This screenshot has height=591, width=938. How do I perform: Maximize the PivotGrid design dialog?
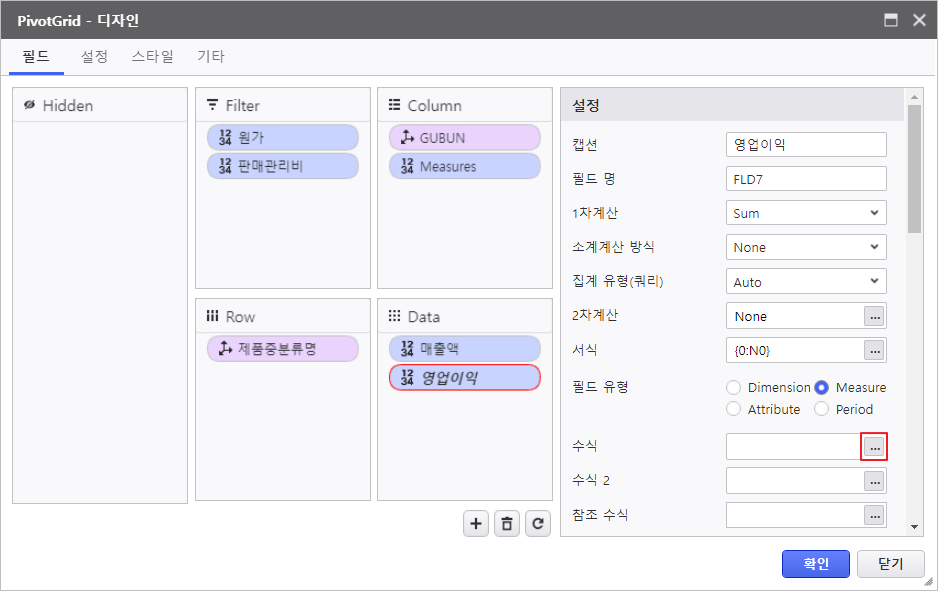(x=891, y=20)
